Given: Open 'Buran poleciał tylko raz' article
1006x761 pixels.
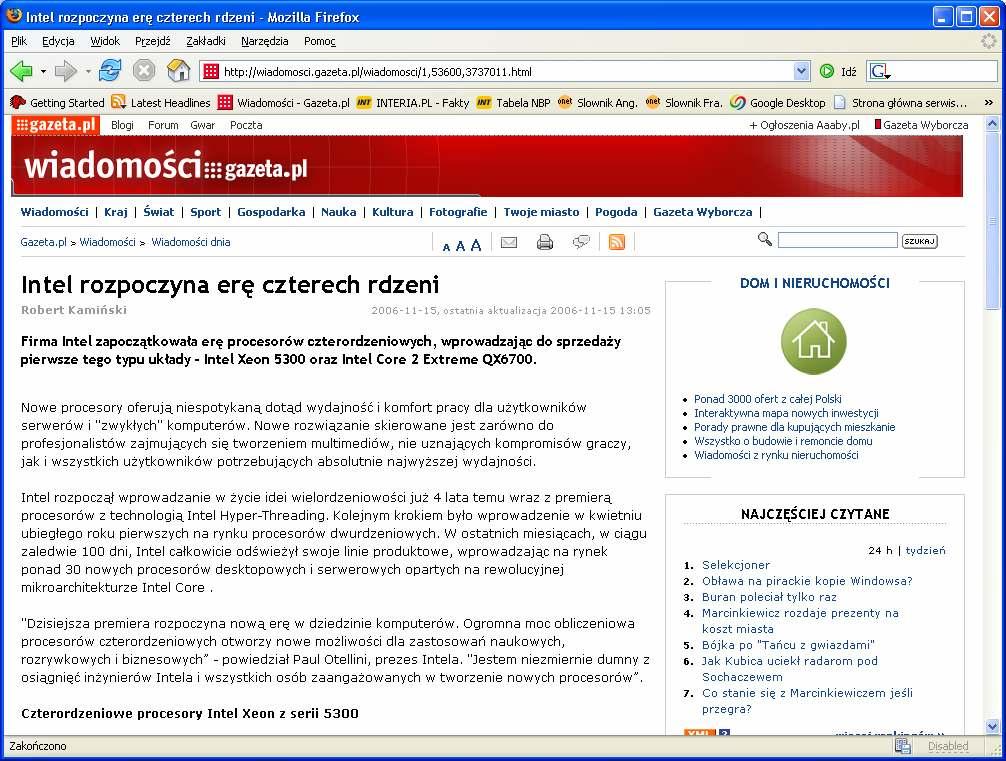Looking at the screenshot, I should click(769, 597).
